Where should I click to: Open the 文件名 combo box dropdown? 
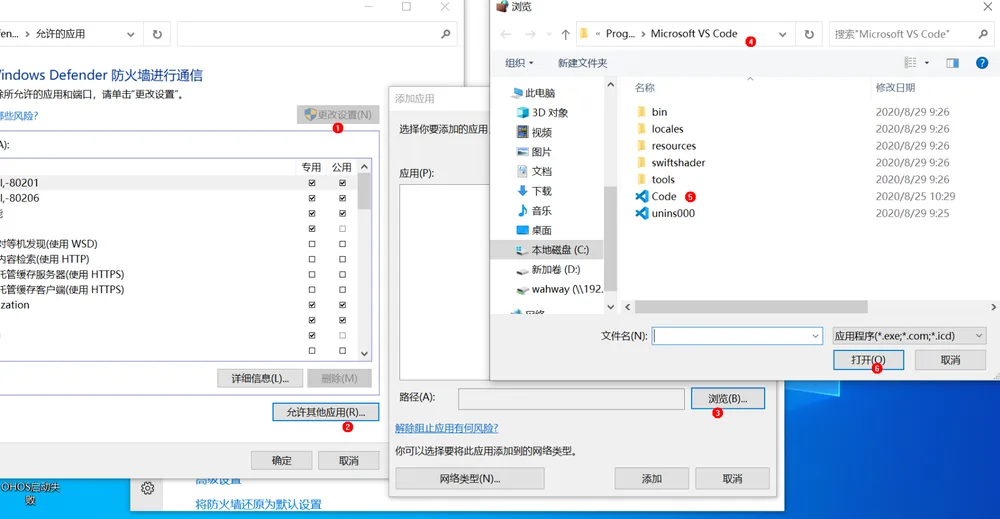pos(815,336)
